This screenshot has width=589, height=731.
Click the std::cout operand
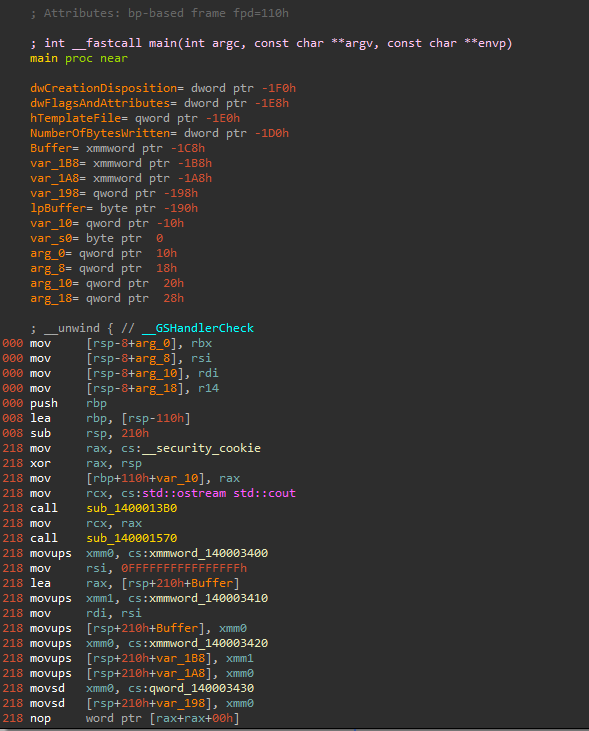[264, 493]
